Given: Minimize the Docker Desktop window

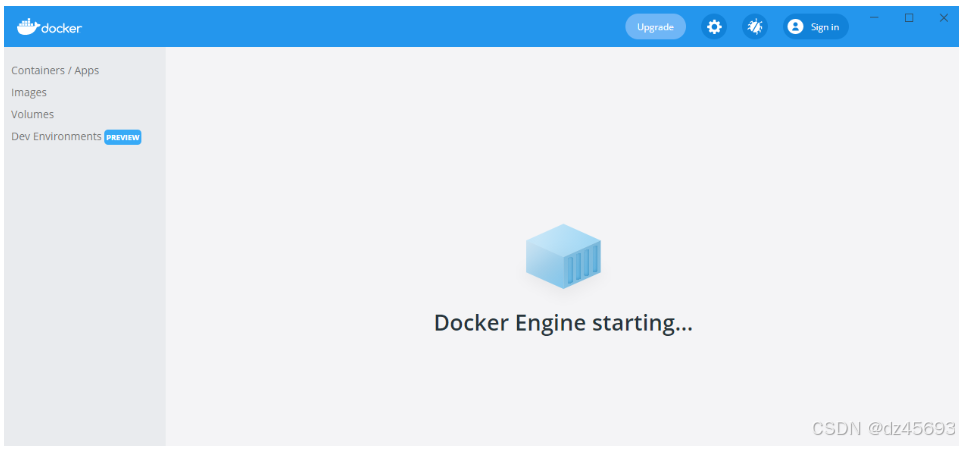Looking at the screenshot, I should point(874,18).
